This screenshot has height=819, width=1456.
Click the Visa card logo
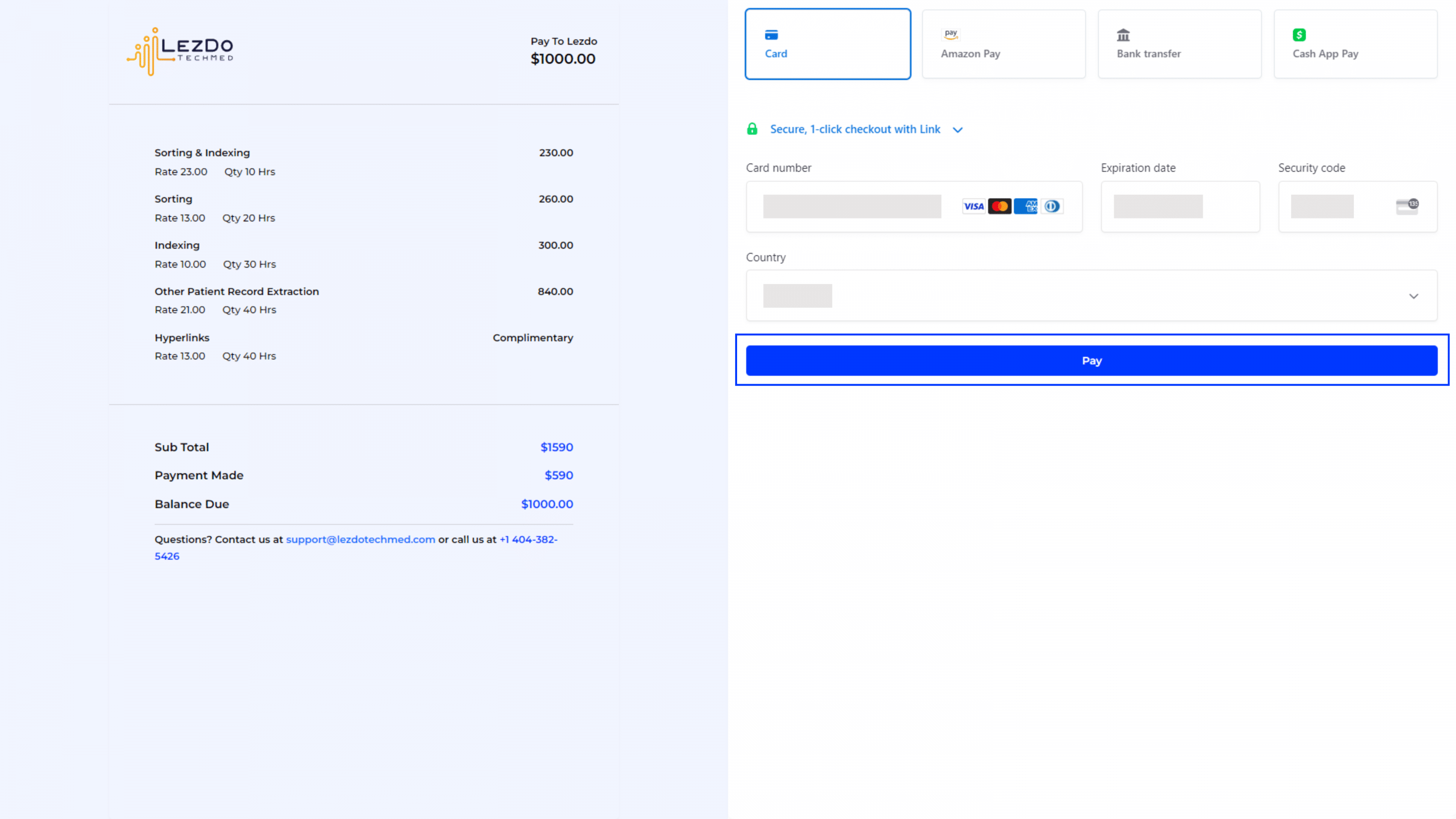coord(973,206)
